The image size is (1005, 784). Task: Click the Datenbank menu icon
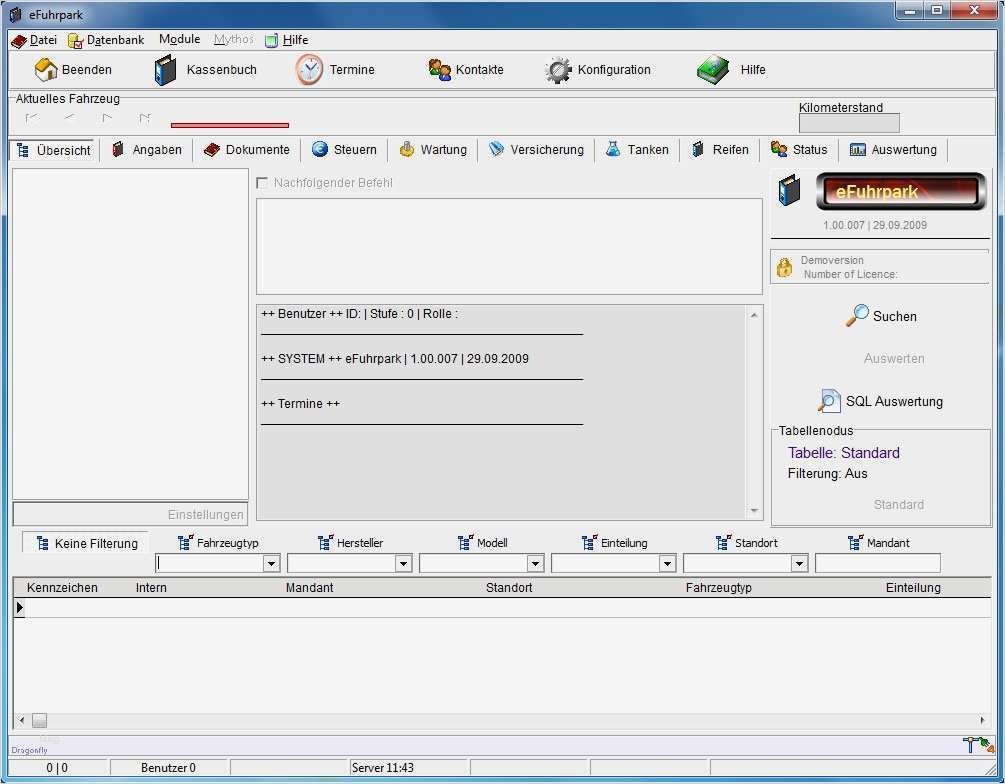point(76,41)
